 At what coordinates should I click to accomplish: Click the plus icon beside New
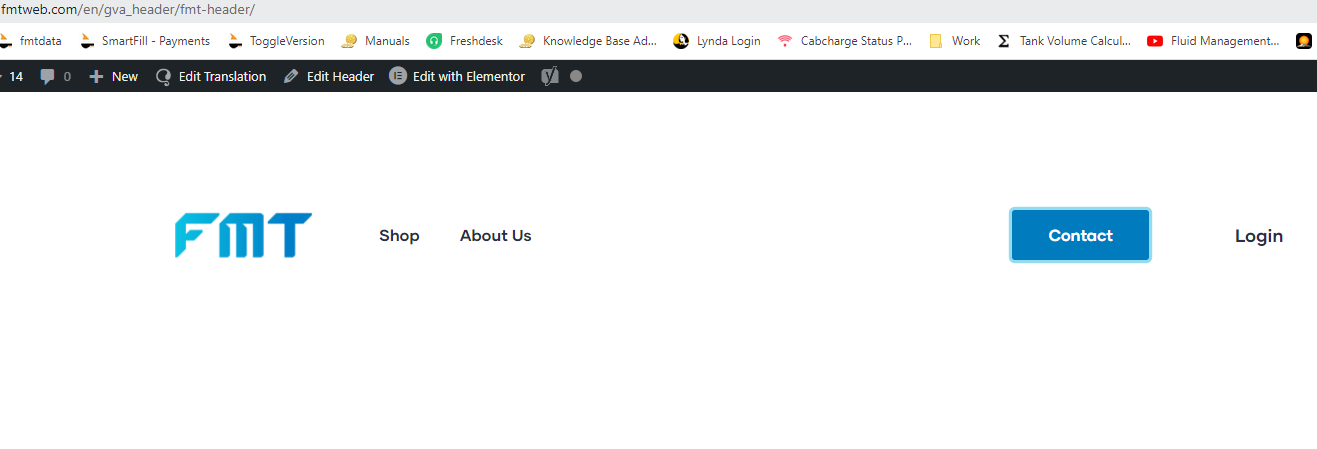[96, 76]
